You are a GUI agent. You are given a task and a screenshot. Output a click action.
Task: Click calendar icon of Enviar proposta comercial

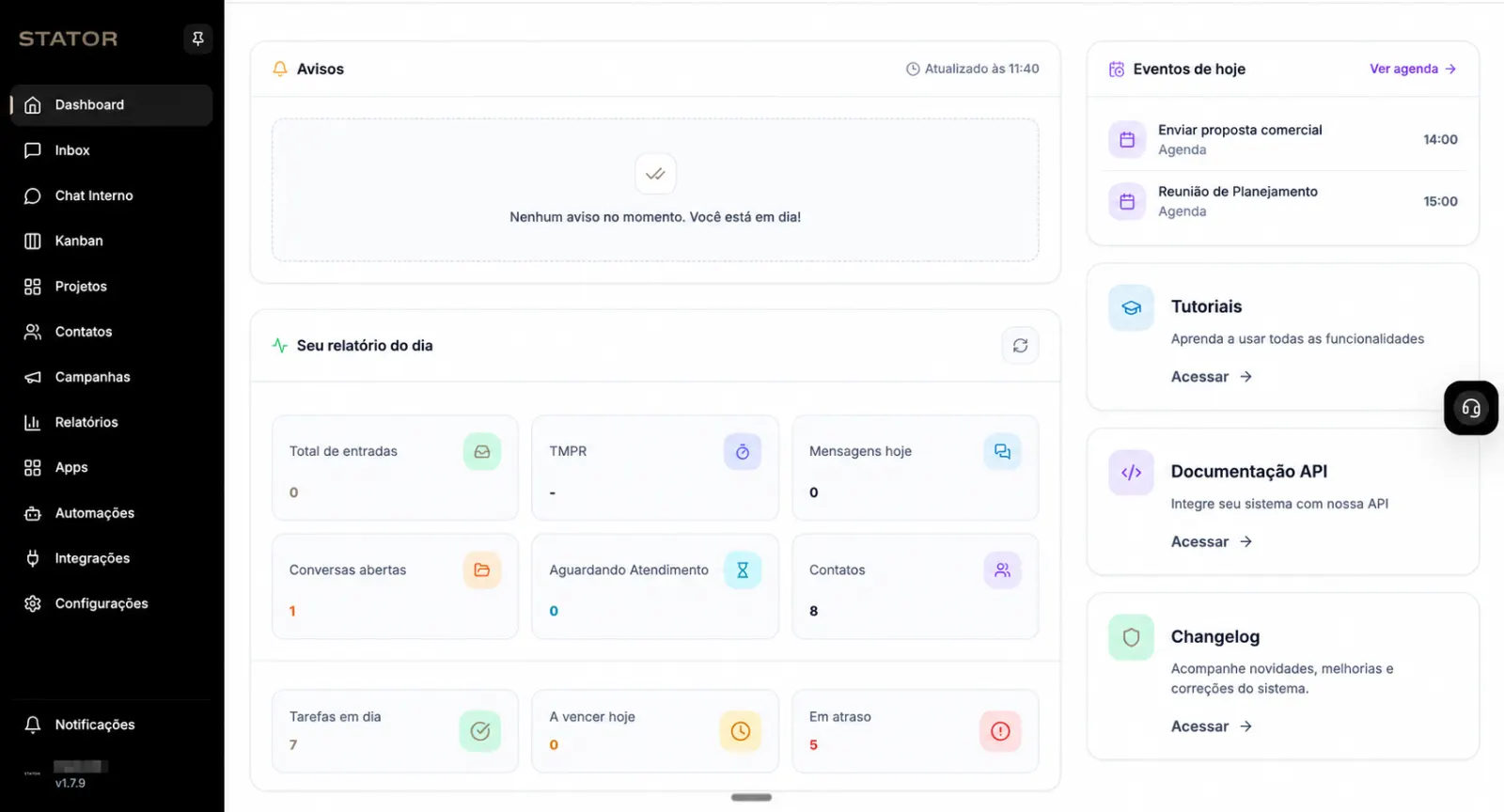click(x=1127, y=140)
